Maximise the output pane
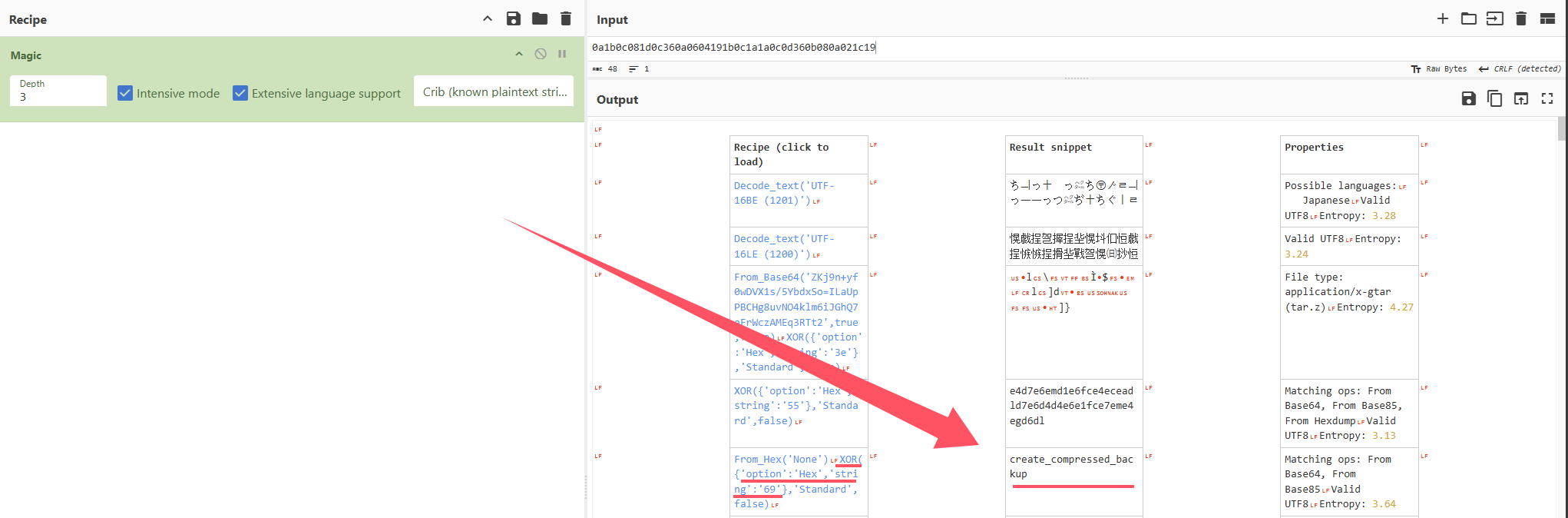 click(1547, 98)
